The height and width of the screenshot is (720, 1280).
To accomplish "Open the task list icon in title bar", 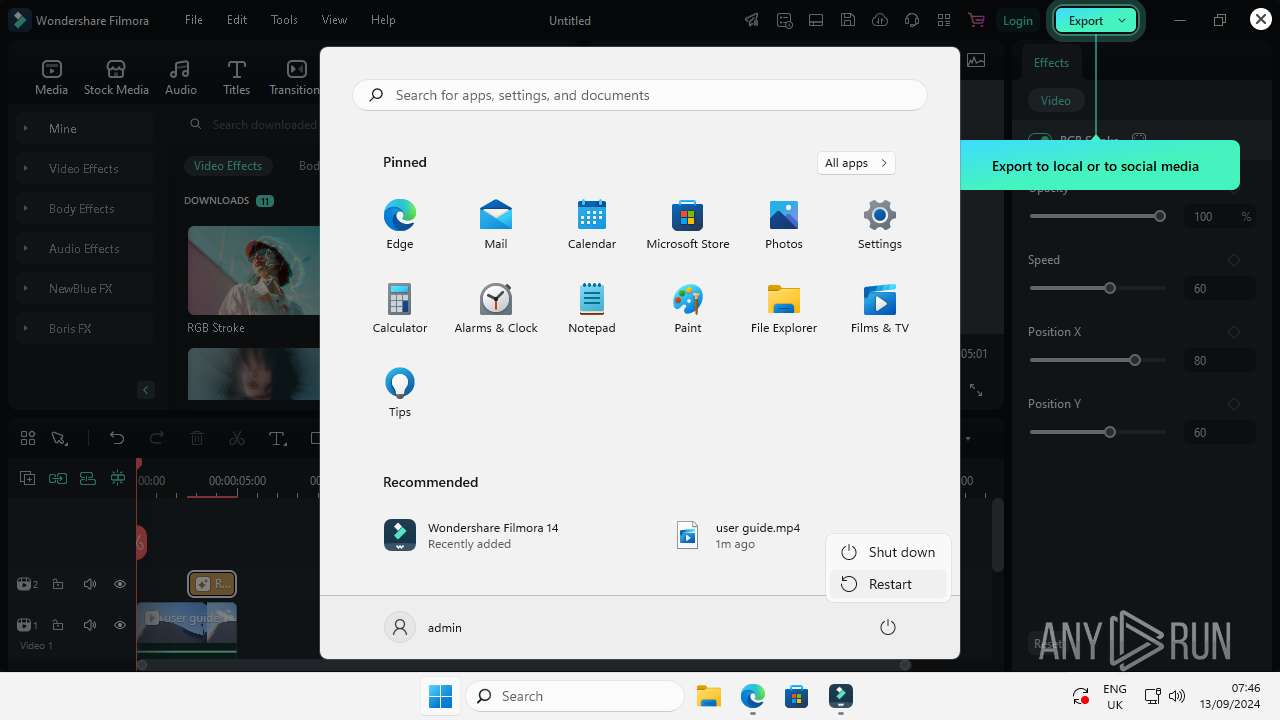I will pos(784,20).
